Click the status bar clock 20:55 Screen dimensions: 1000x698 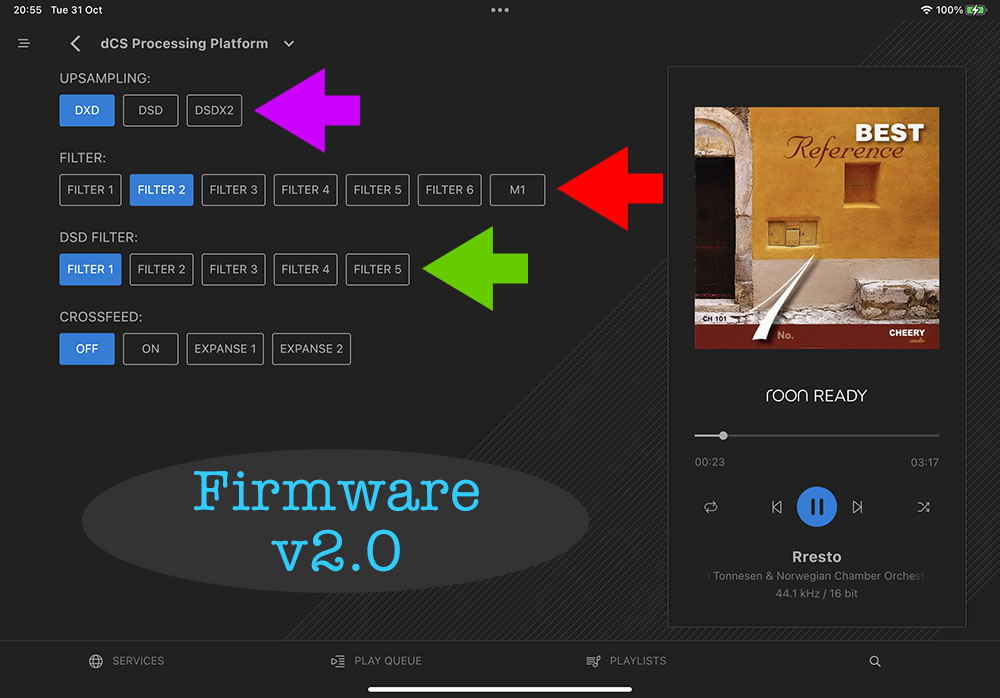coord(27,10)
